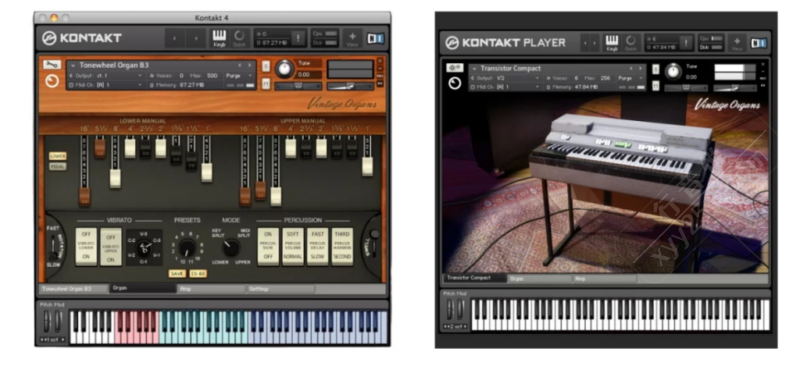Screen dimensions: 800x373
Task: Toggle the Percussion On/Off rocker switch
Action: coord(268,246)
